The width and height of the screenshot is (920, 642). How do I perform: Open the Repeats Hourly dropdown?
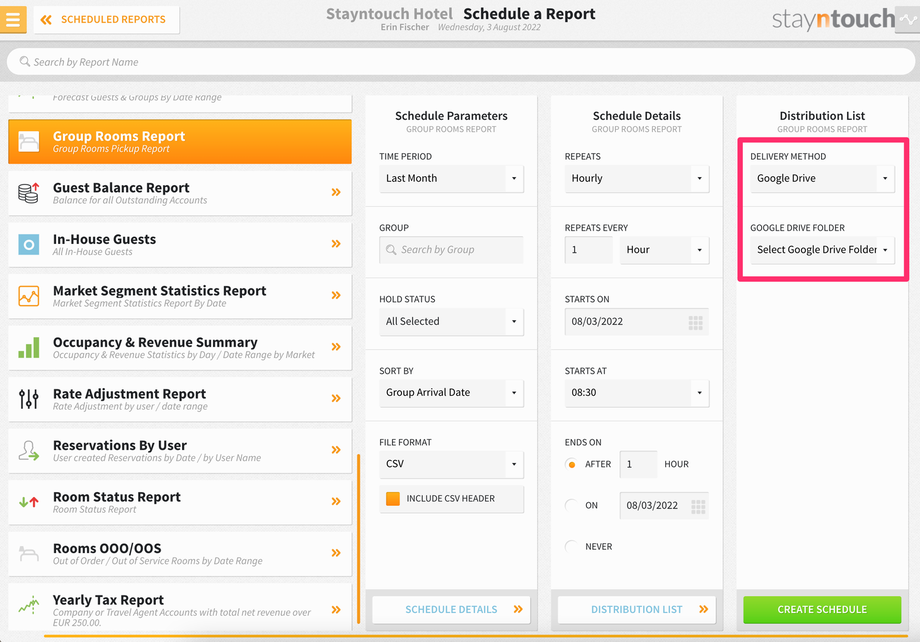point(637,178)
